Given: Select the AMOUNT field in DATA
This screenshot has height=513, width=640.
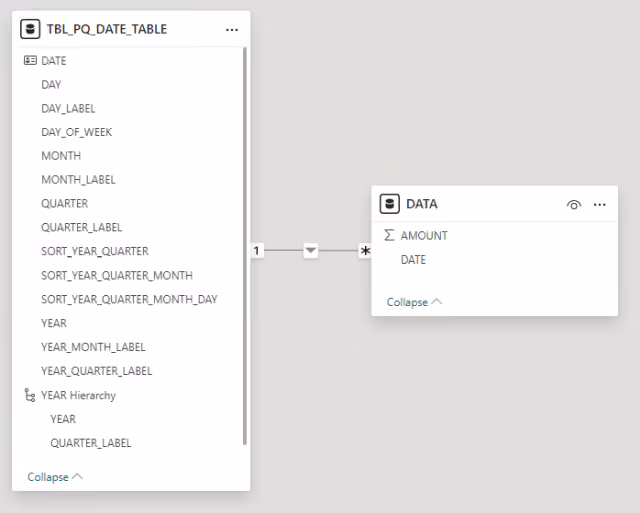Looking at the screenshot, I should coord(424,235).
